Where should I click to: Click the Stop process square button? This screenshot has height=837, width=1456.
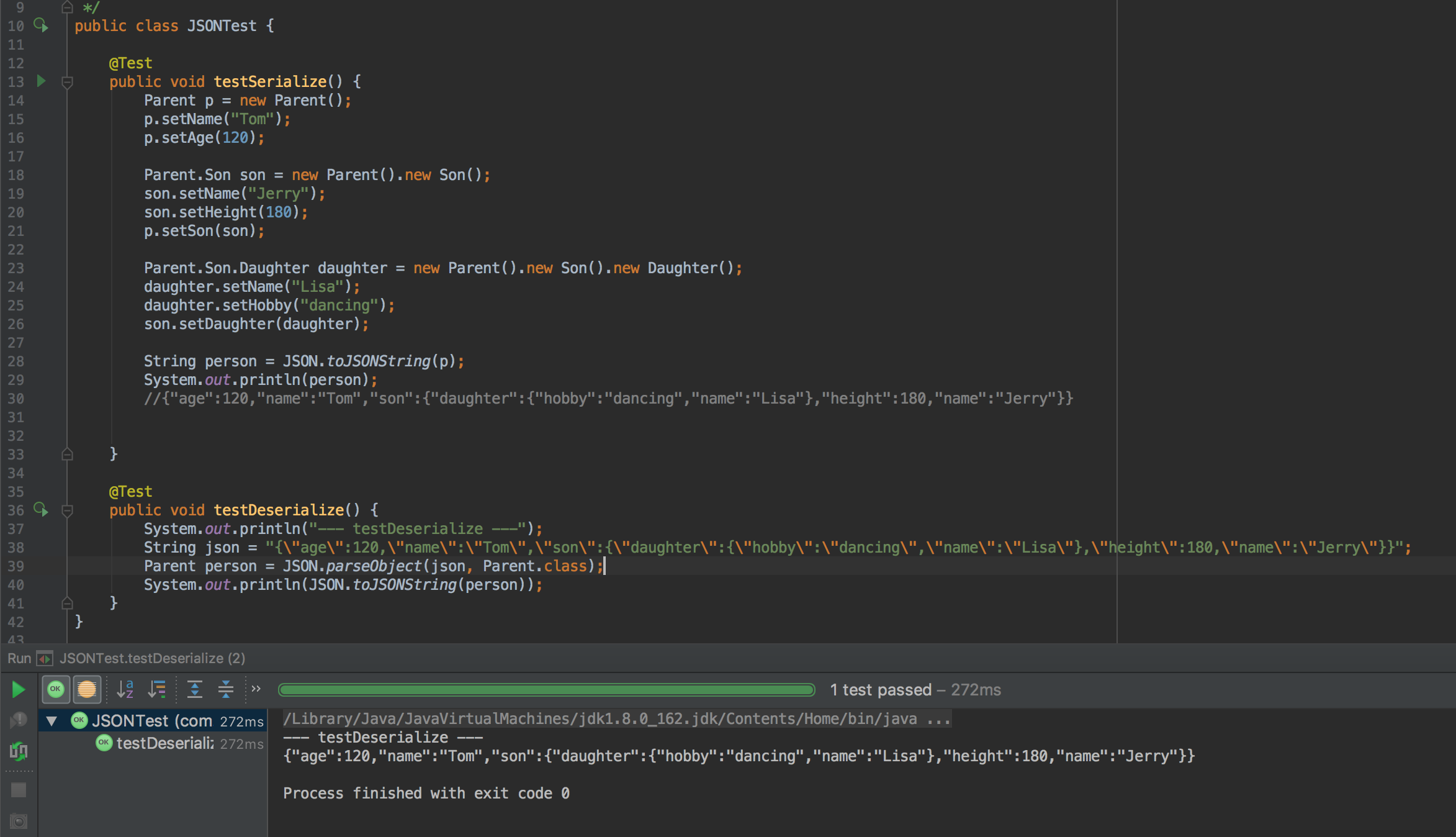(x=19, y=790)
